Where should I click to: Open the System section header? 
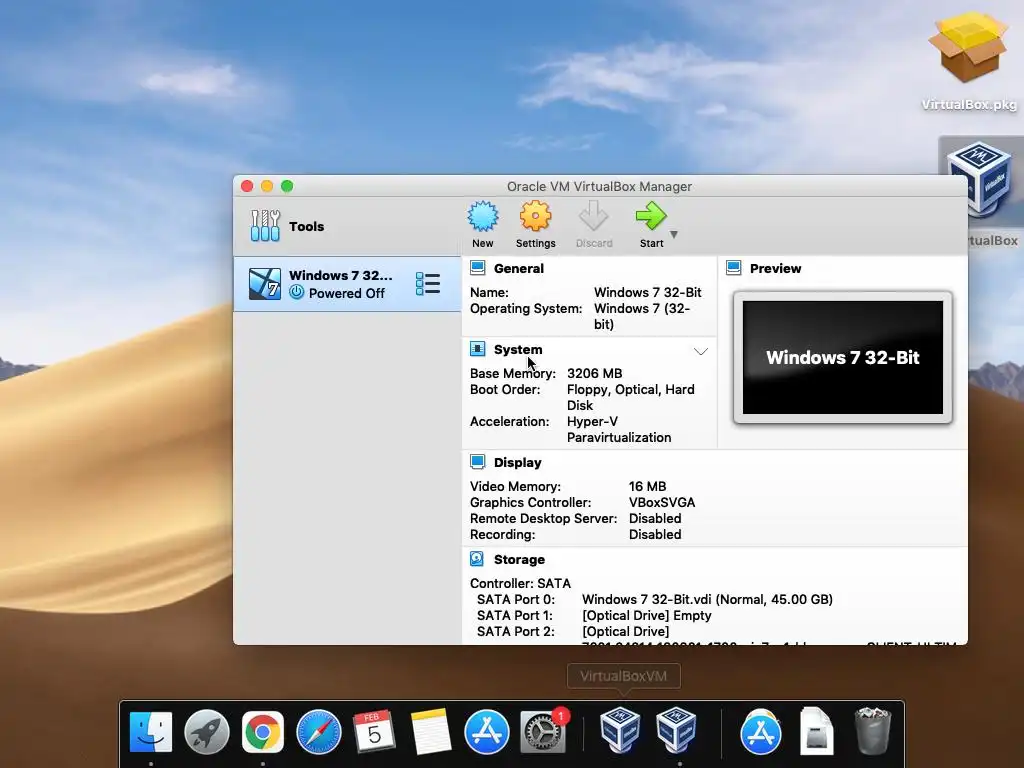(518, 349)
